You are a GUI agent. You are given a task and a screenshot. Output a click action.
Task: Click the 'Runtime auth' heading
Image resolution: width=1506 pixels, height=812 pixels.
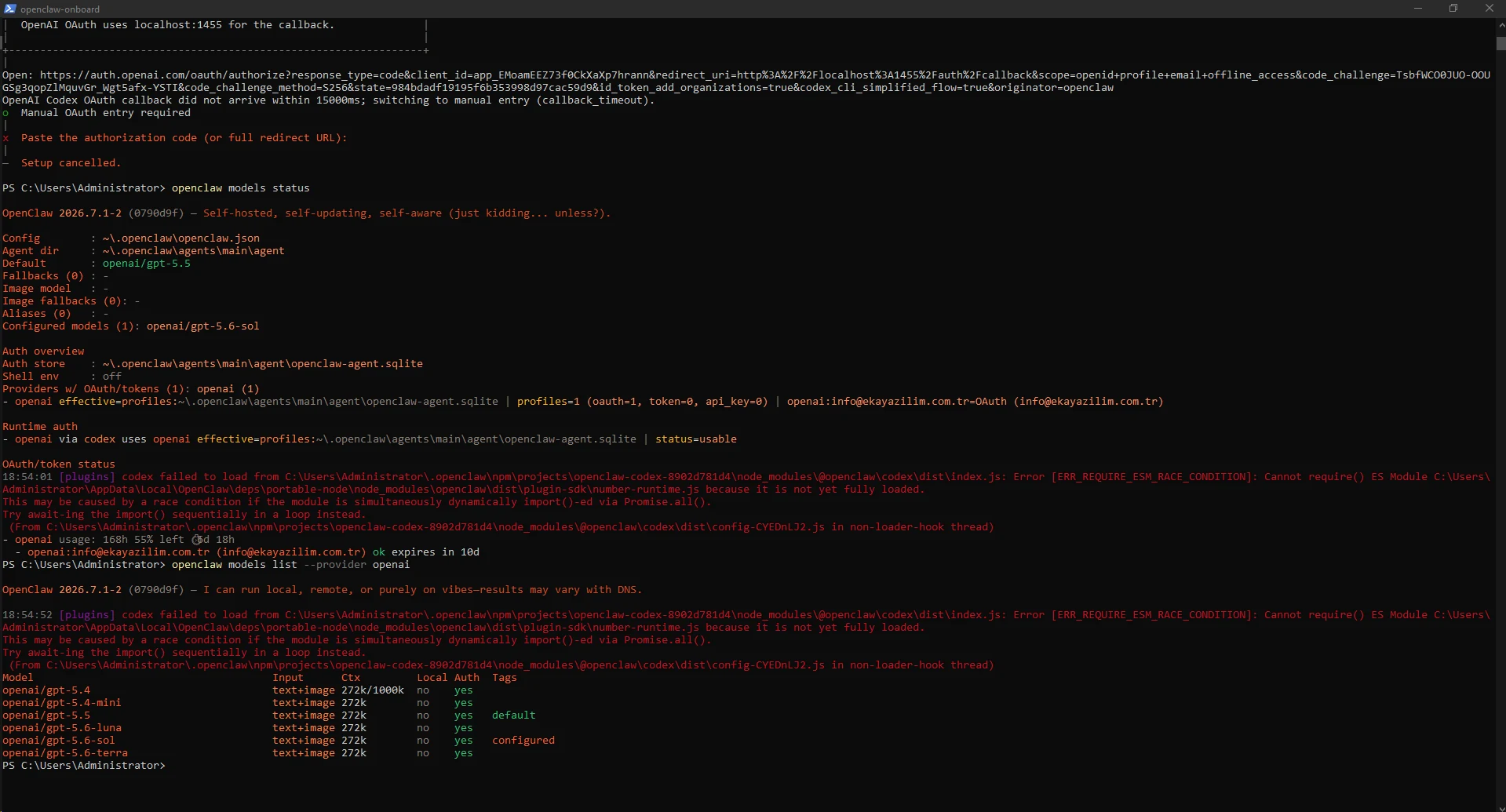[x=40, y=427]
